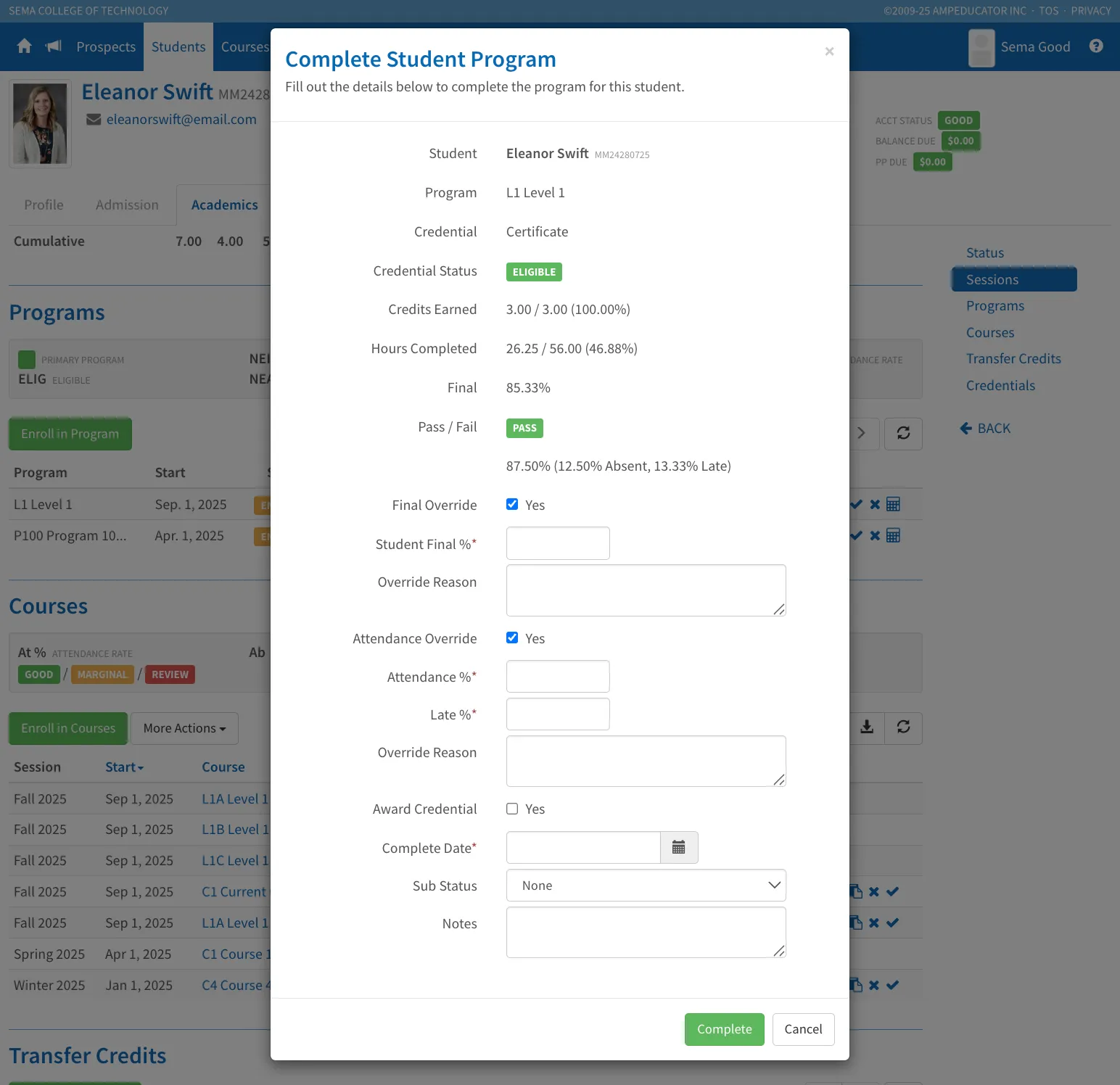Open the L1C Level course link
Viewport: 1120px width, 1085px height.
tap(235, 861)
